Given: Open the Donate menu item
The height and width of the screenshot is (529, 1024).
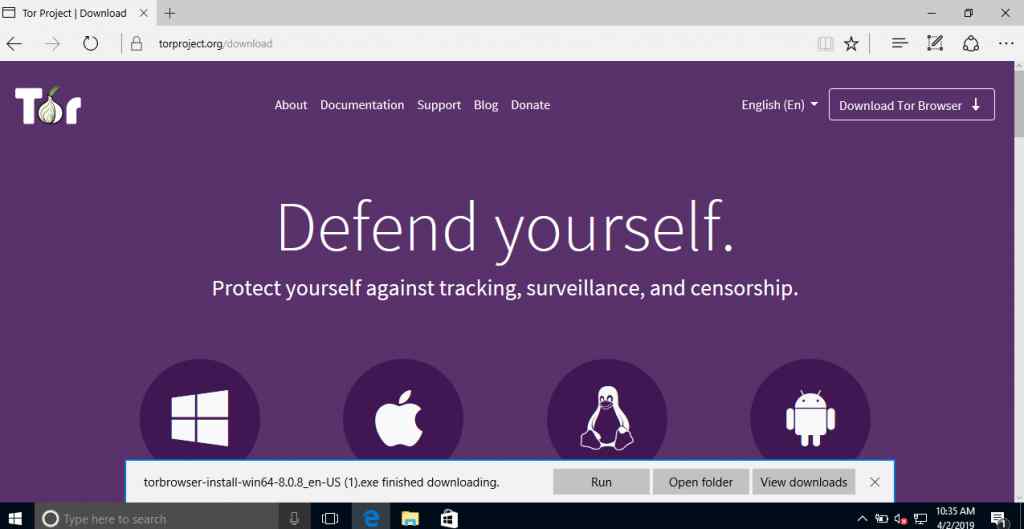Looking at the screenshot, I should [530, 105].
